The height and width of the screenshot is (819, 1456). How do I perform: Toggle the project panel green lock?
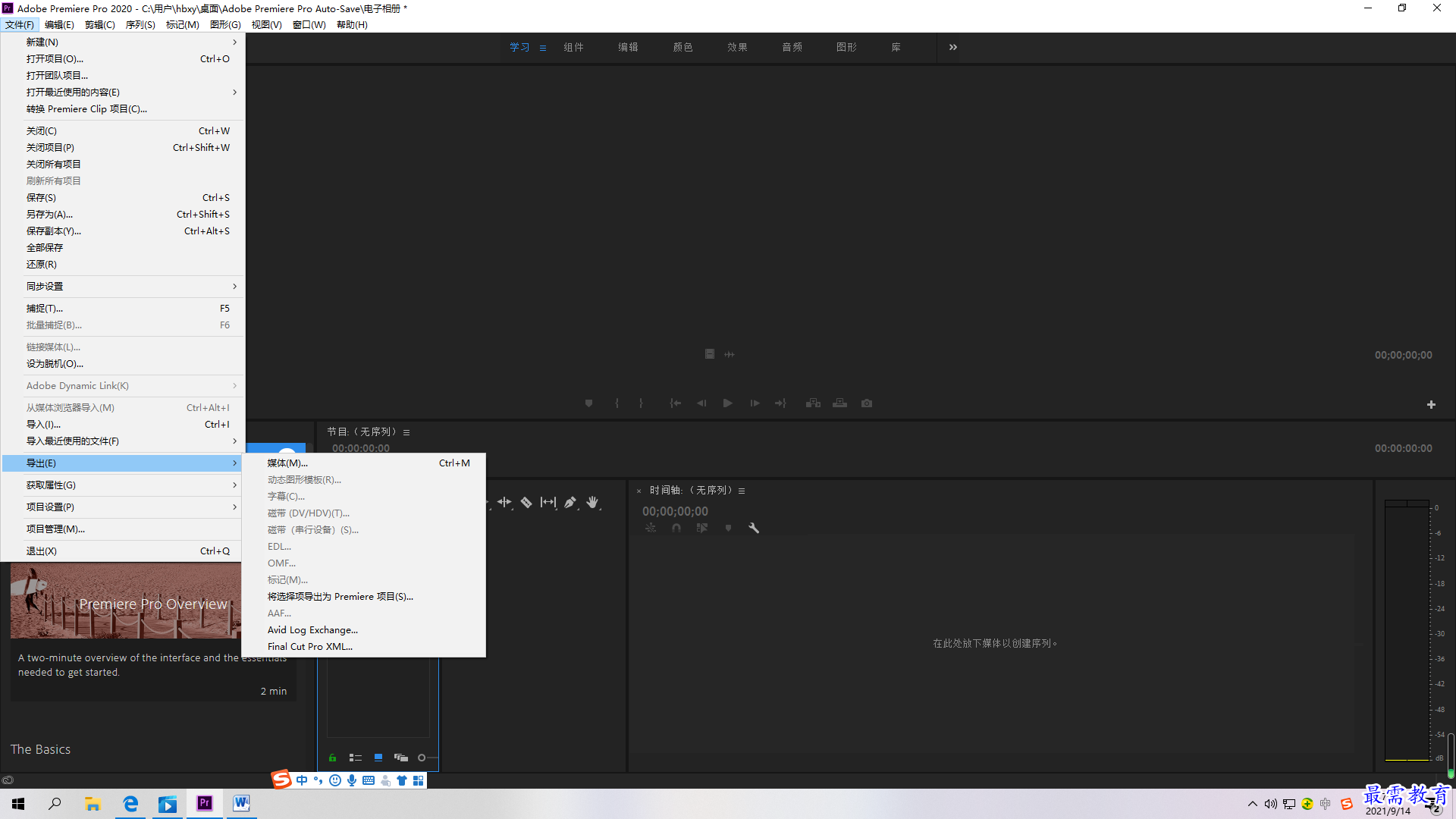point(332,758)
